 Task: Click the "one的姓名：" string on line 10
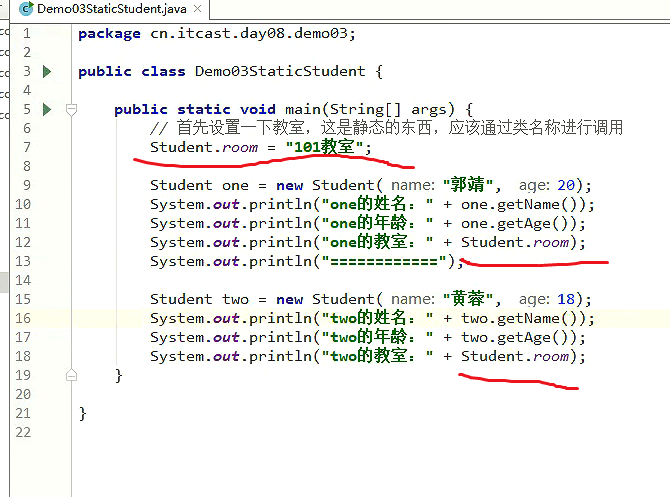coord(377,204)
